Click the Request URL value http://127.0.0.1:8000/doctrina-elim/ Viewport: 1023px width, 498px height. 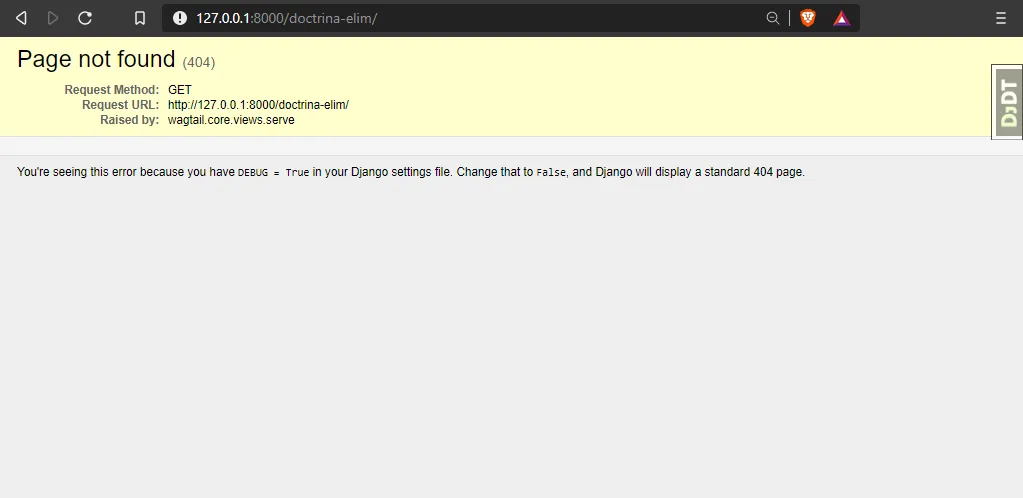click(258, 105)
